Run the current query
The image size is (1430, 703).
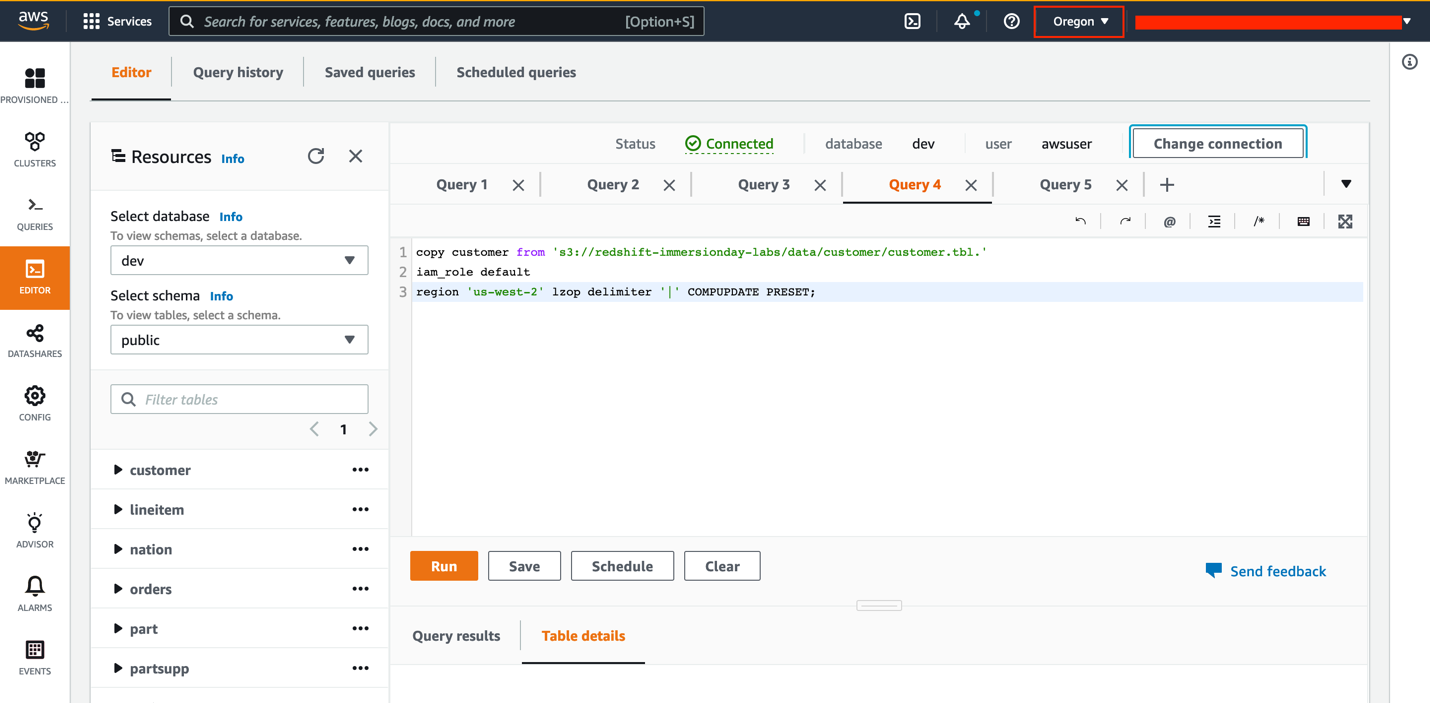(444, 566)
